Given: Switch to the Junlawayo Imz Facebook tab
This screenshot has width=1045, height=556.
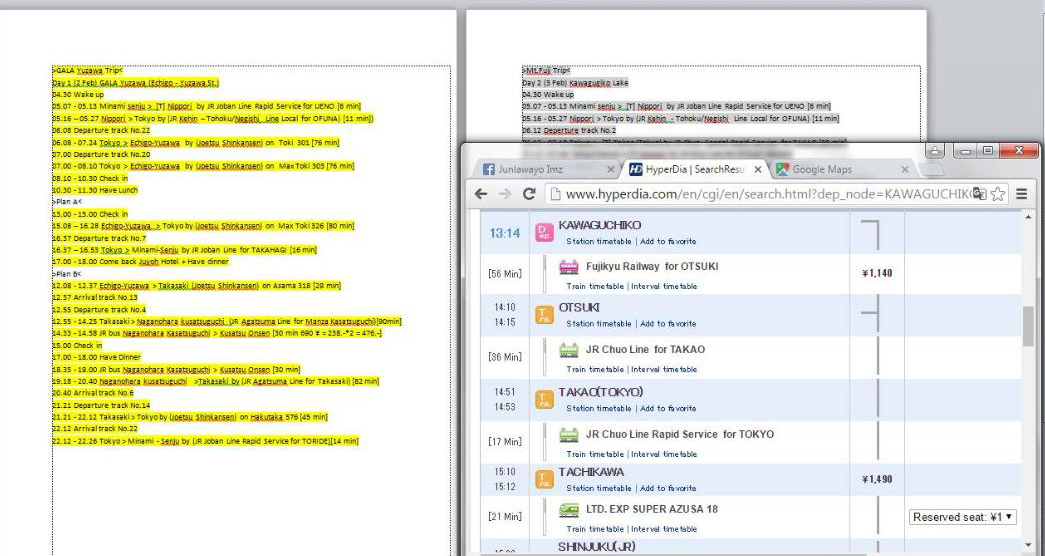Looking at the screenshot, I should (546, 169).
